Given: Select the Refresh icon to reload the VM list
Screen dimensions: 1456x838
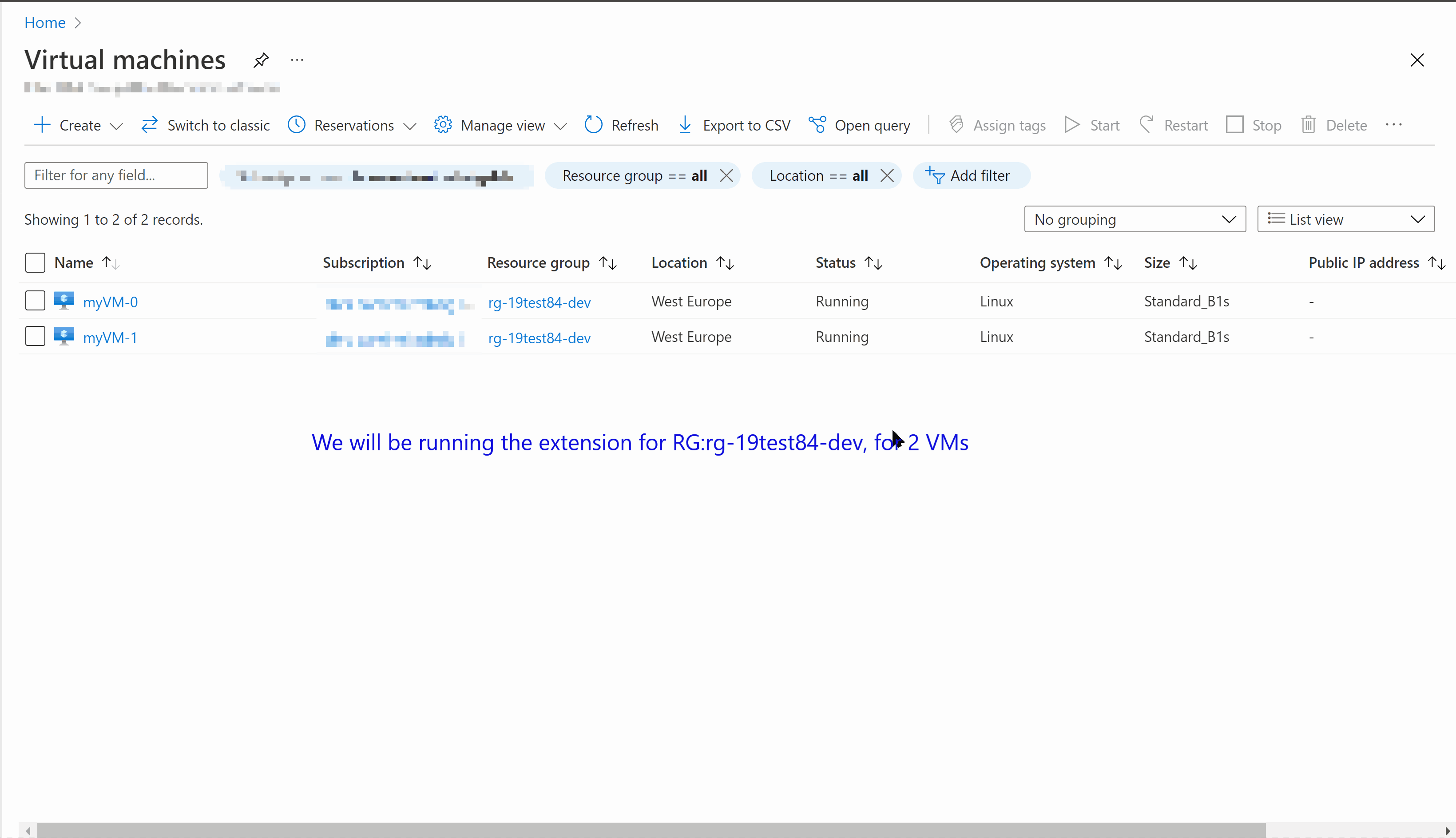Looking at the screenshot, I should (x=593, y=125).
